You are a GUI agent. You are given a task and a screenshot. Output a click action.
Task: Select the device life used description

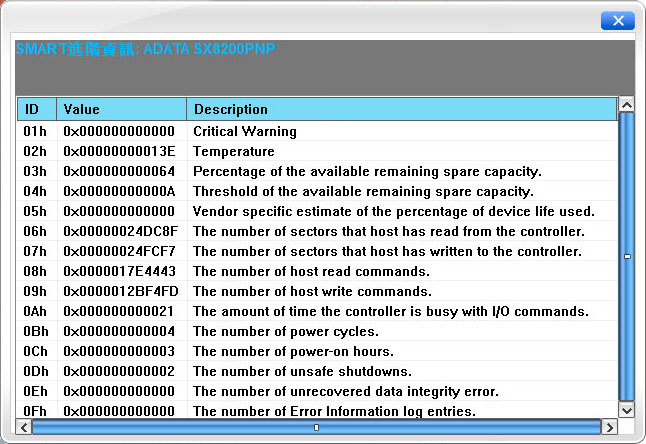coord(394,211)
